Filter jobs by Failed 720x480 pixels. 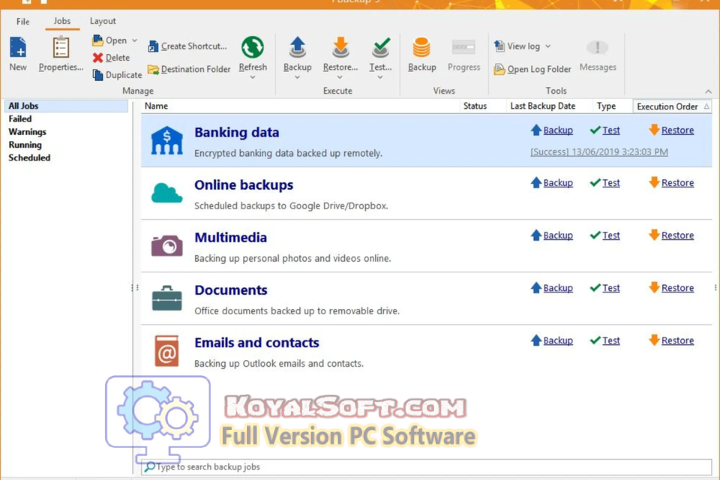(x=20, y=119)
